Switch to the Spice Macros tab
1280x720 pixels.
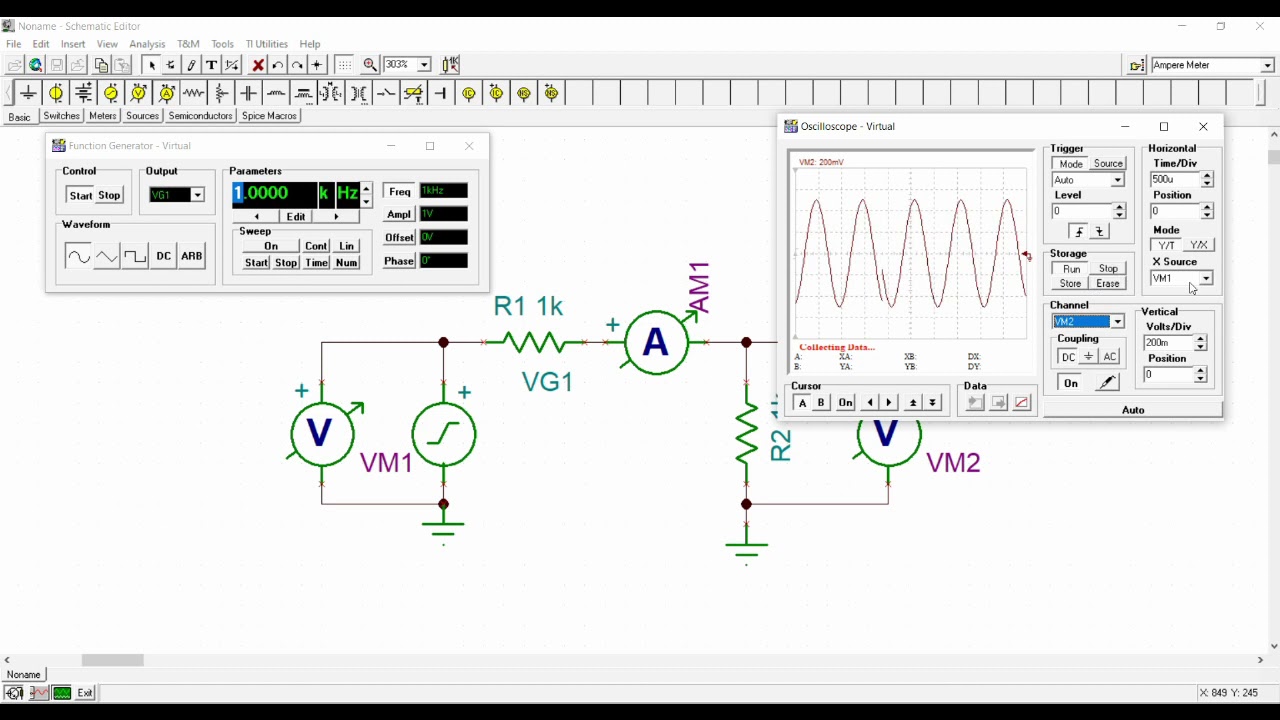click(x=269, y=116)
